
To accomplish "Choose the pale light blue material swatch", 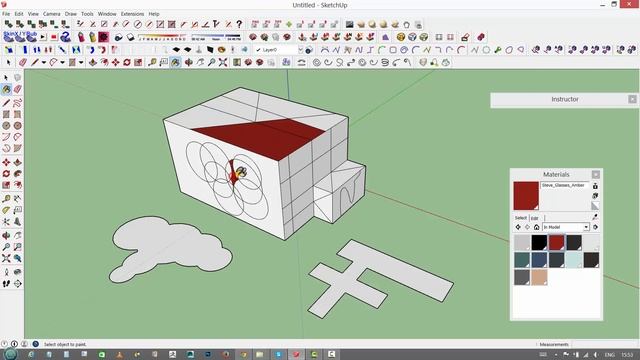I will point(573,260).
